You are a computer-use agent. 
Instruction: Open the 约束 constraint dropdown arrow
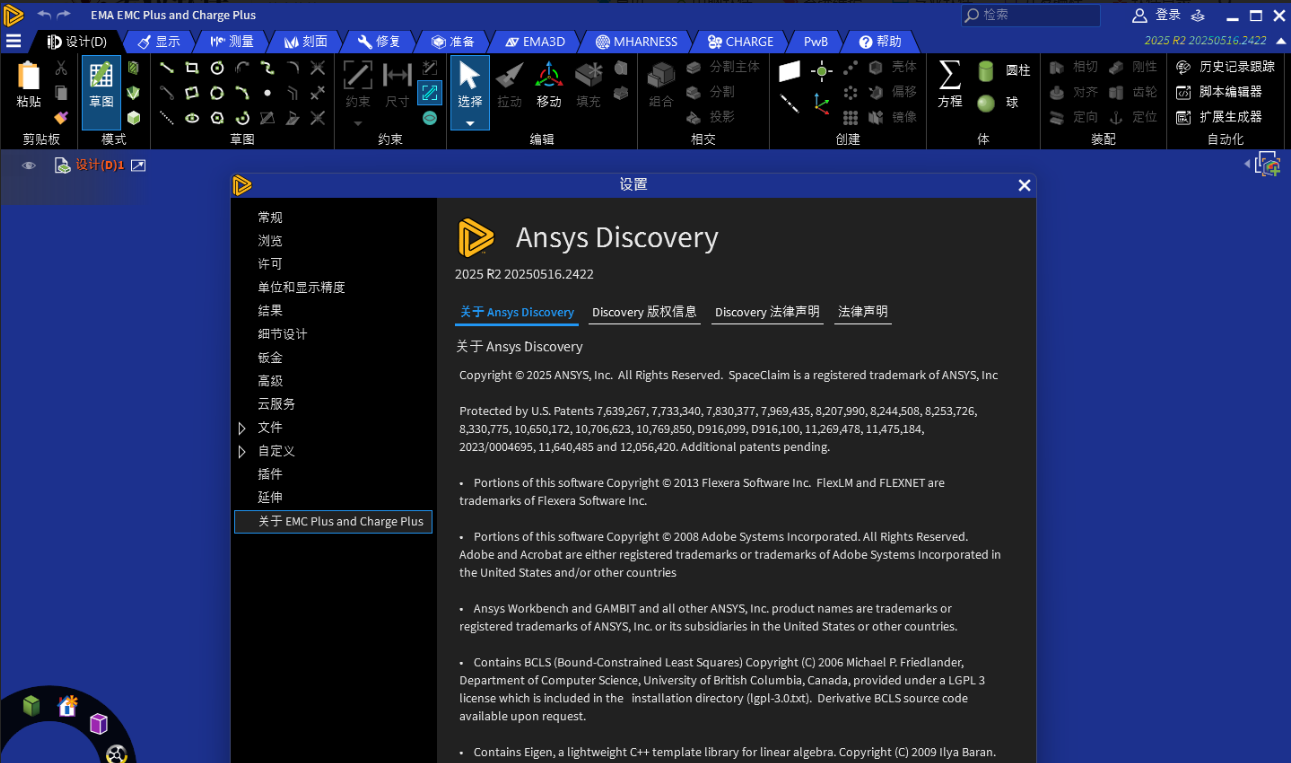pos(358,124)
